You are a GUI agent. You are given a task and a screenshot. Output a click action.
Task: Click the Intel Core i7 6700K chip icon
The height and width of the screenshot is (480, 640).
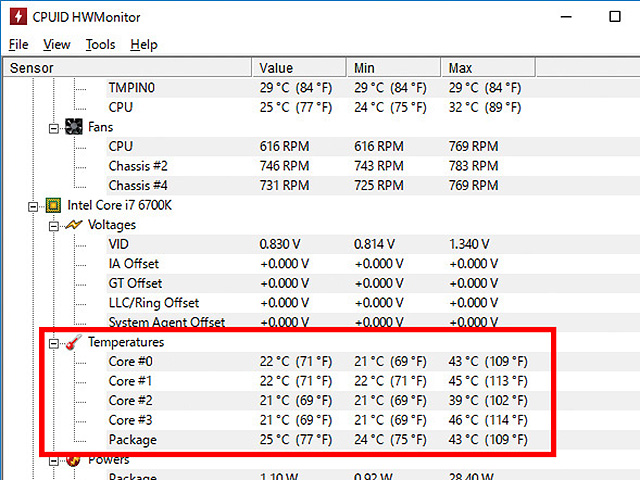pos(53,205)
